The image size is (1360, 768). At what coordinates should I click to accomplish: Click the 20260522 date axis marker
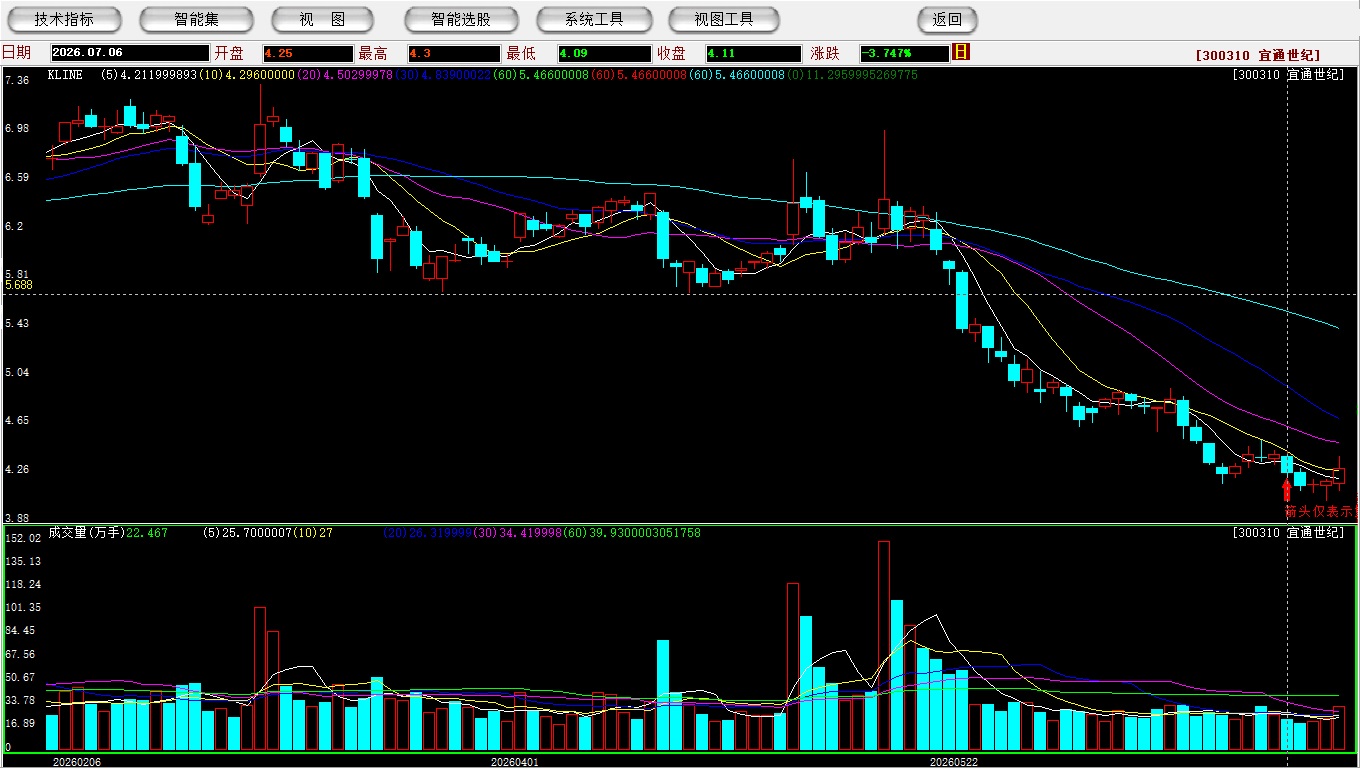pos(954,762)
